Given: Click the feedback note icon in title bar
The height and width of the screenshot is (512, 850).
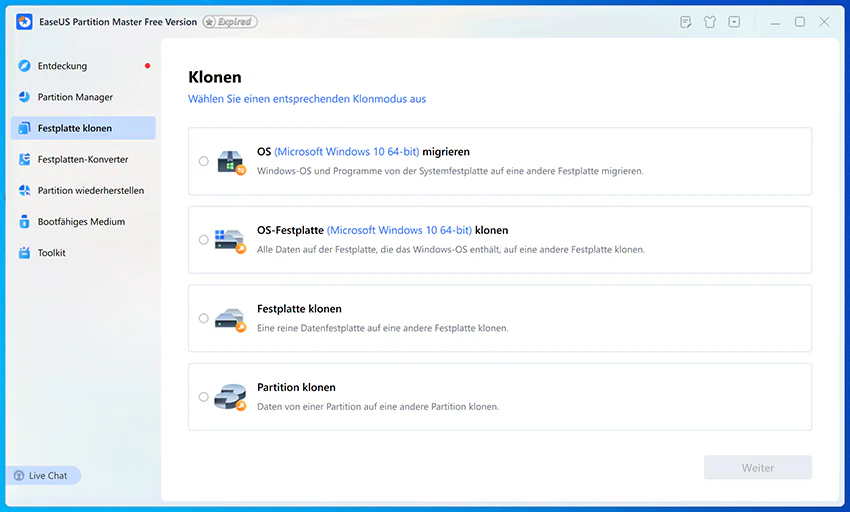Looking at the screenshot, I should 685,22.
